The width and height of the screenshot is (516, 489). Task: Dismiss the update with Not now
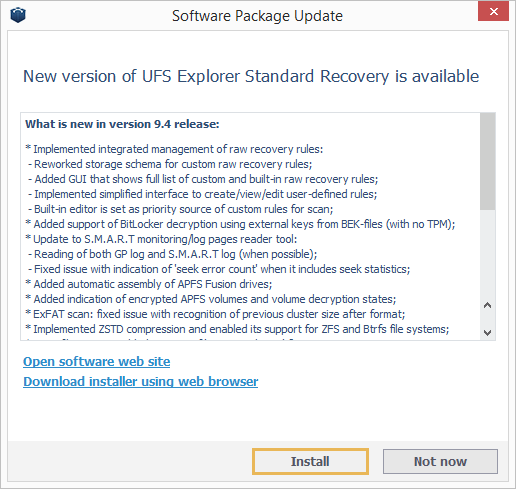tap(440, 461)
